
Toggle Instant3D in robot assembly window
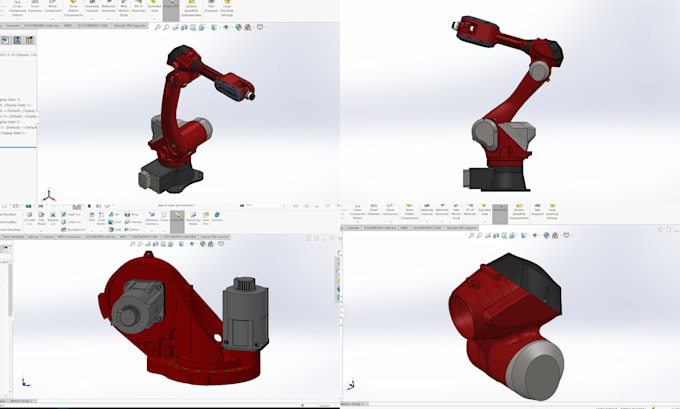(171, 10)
